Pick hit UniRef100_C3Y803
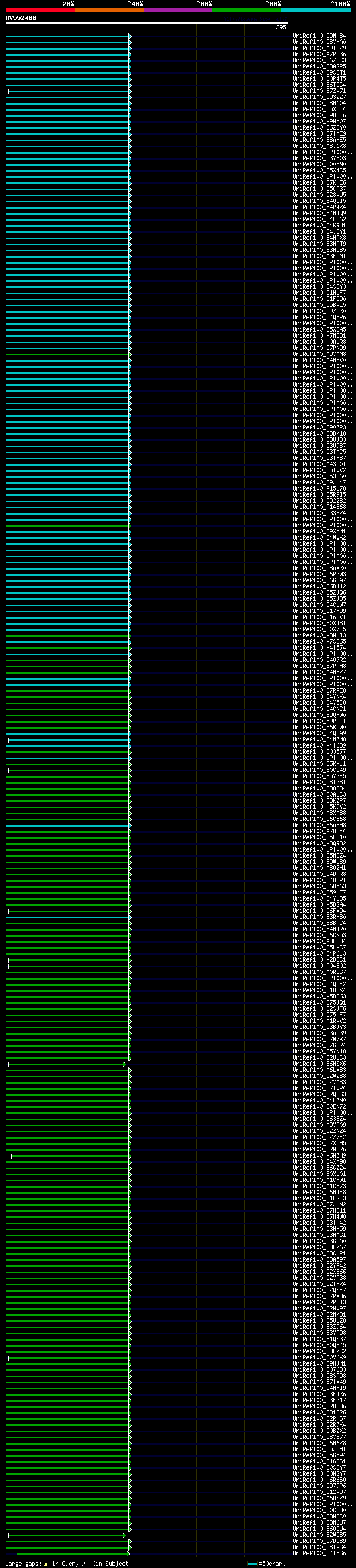 coord(319,159)
